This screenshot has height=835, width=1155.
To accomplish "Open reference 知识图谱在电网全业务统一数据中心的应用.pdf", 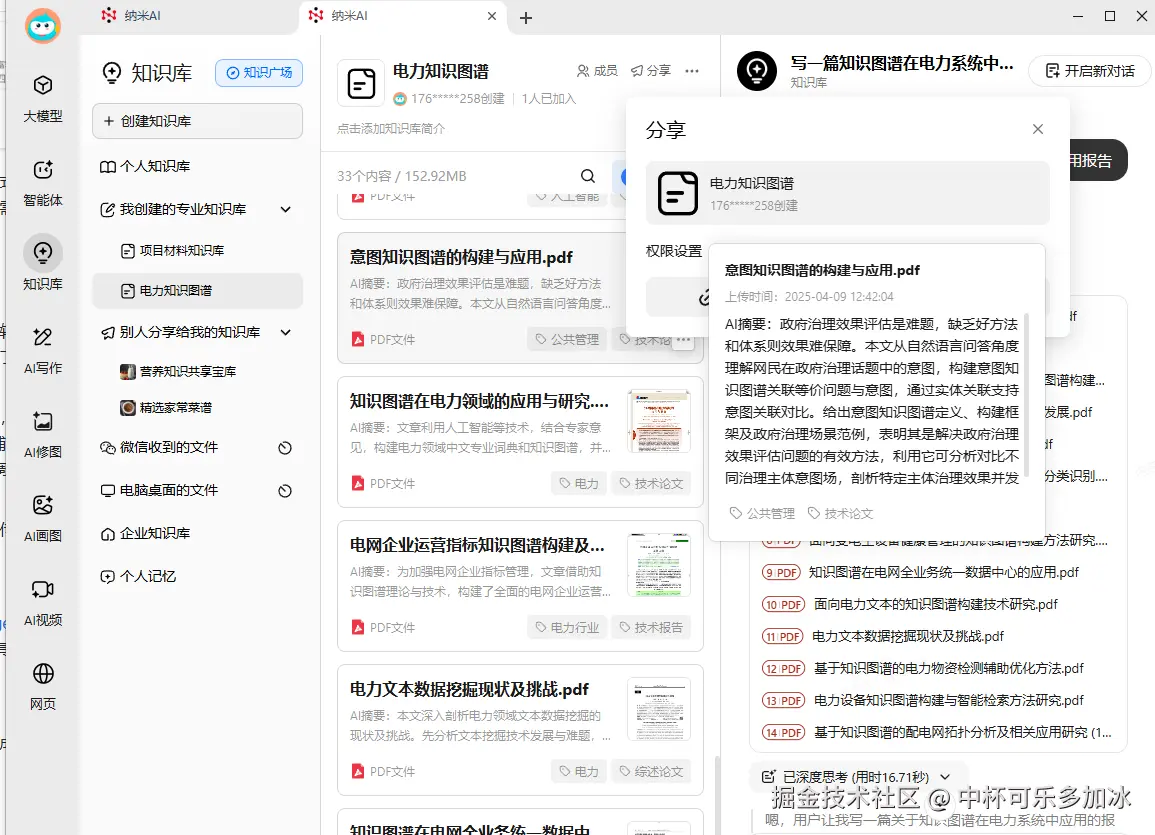I will [x=944, y=573].
